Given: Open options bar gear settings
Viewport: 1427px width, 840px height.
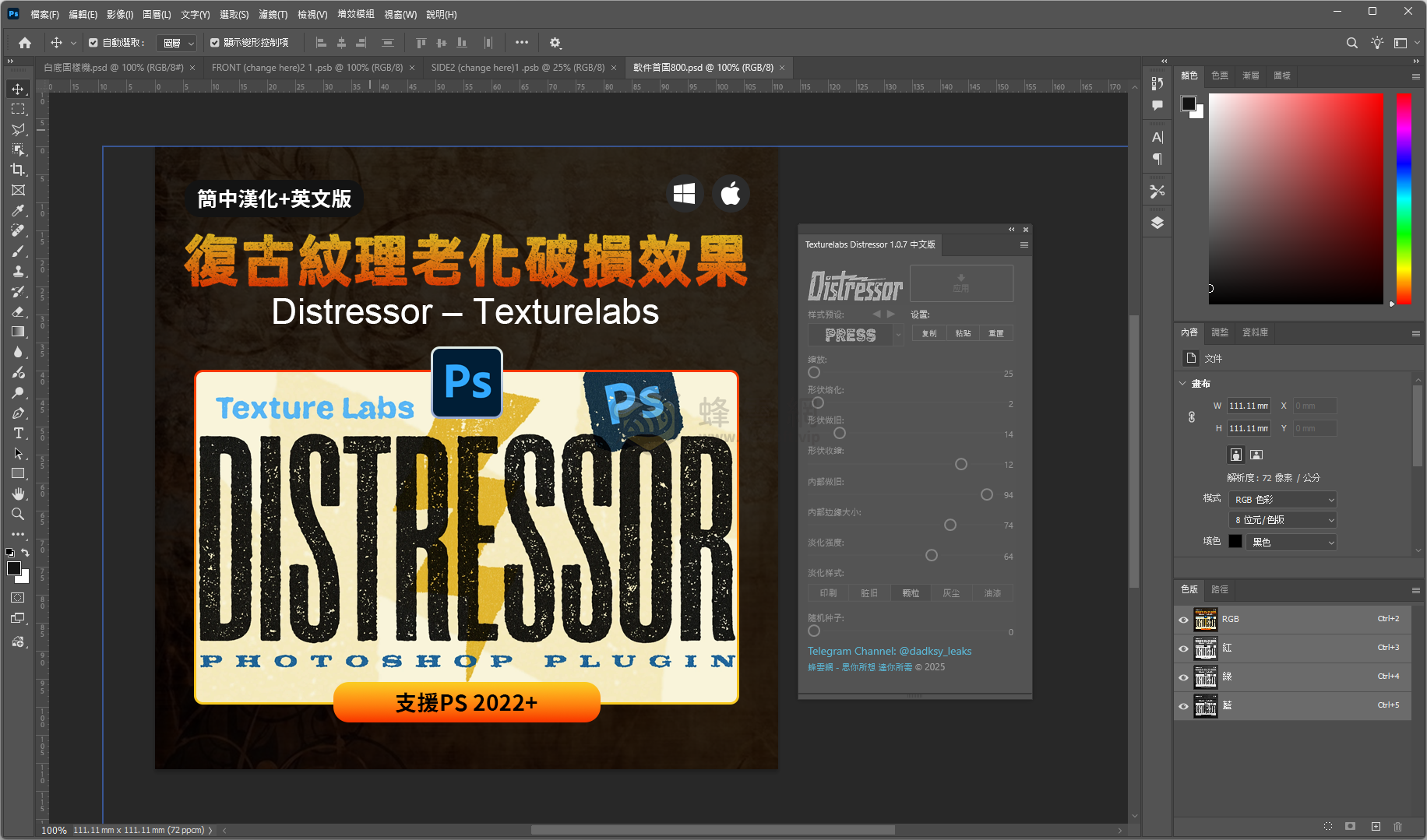Looking at the screenshot, I should (x=555, y=43).
